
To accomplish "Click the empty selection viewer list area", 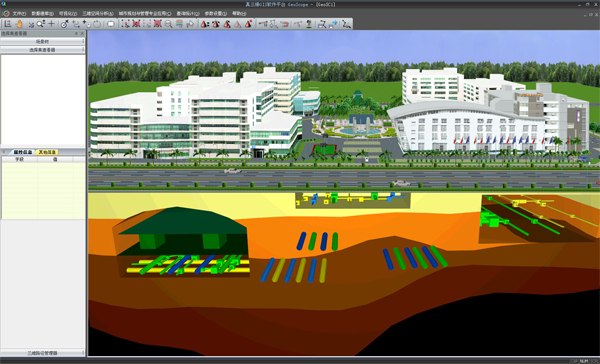I will coord(43,101).
